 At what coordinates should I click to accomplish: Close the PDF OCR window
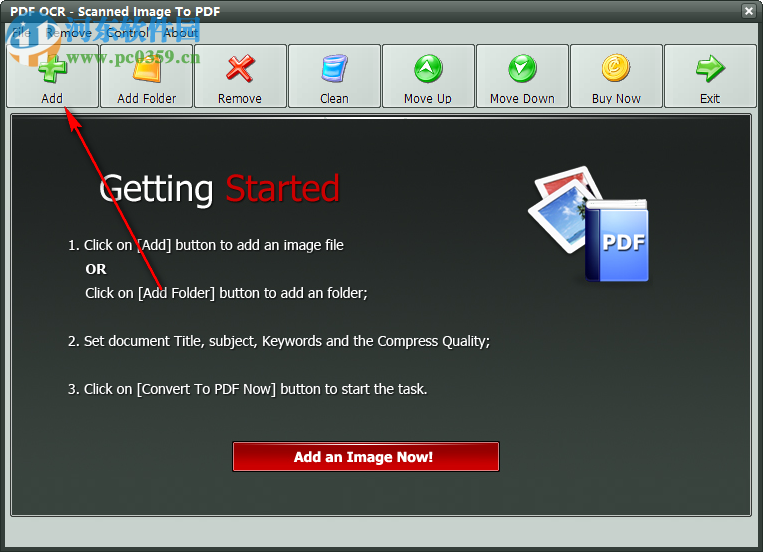[749, 11]
